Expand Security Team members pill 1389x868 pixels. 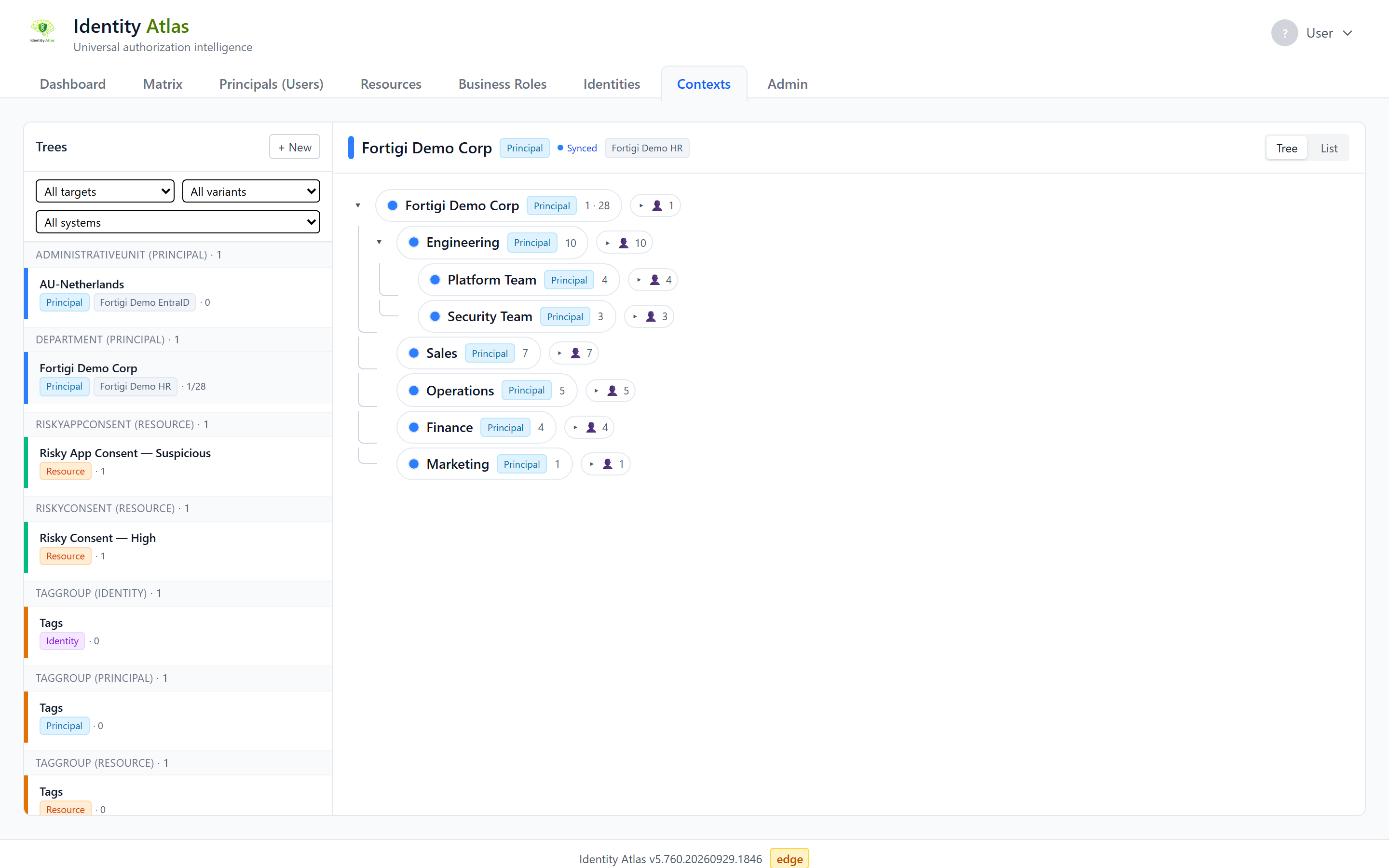pos(649,316)
